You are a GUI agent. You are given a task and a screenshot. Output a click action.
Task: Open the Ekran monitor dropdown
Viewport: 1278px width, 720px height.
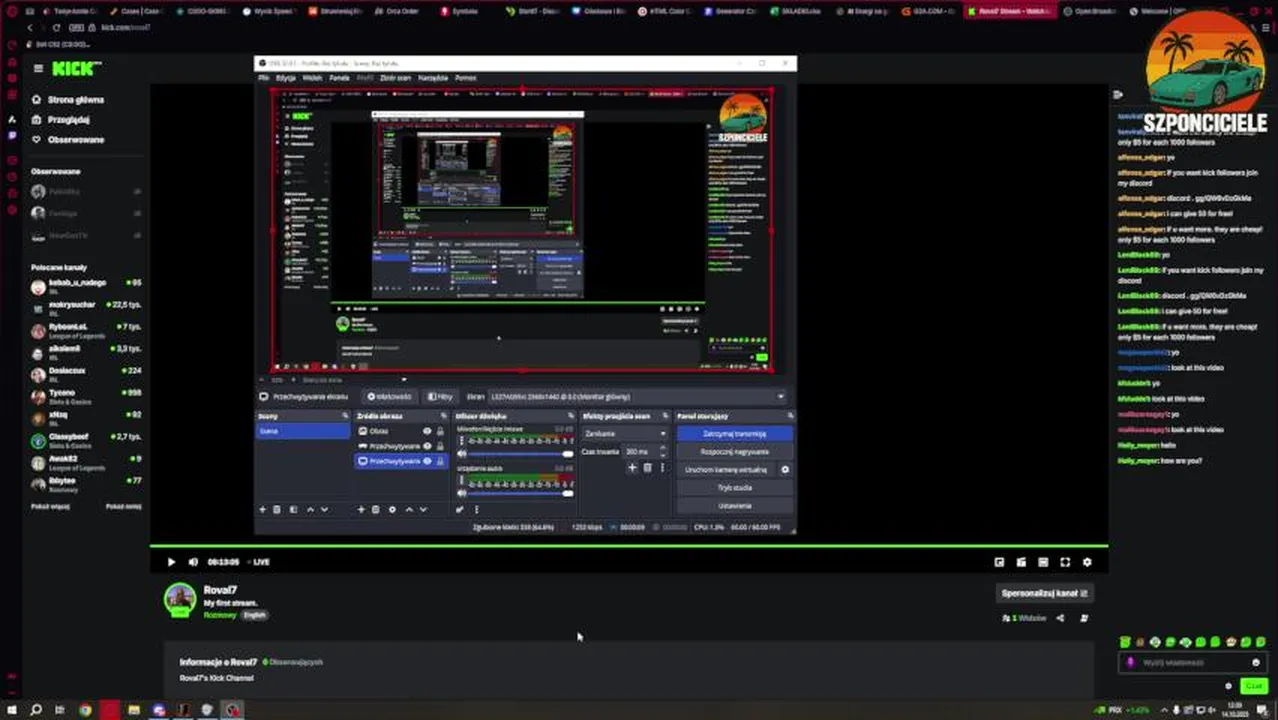pyautogui.click(x=637, y=397)
